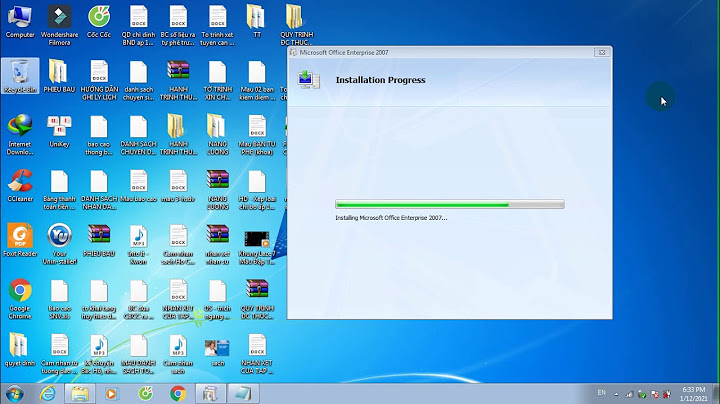Image resolution: width=720 pixels, height=404 pixels.
Task: Launch Your Uninstaller shortcut
Action: (59, 244)
